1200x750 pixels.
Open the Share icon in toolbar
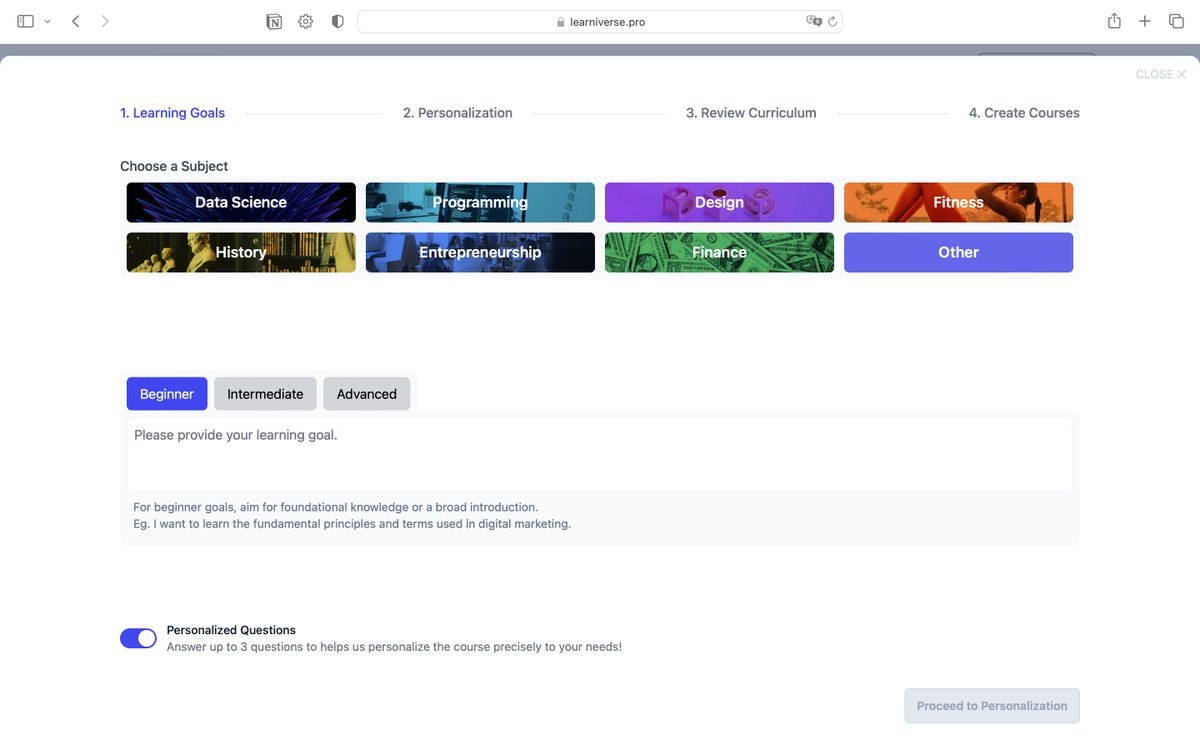click(1114, 21)
